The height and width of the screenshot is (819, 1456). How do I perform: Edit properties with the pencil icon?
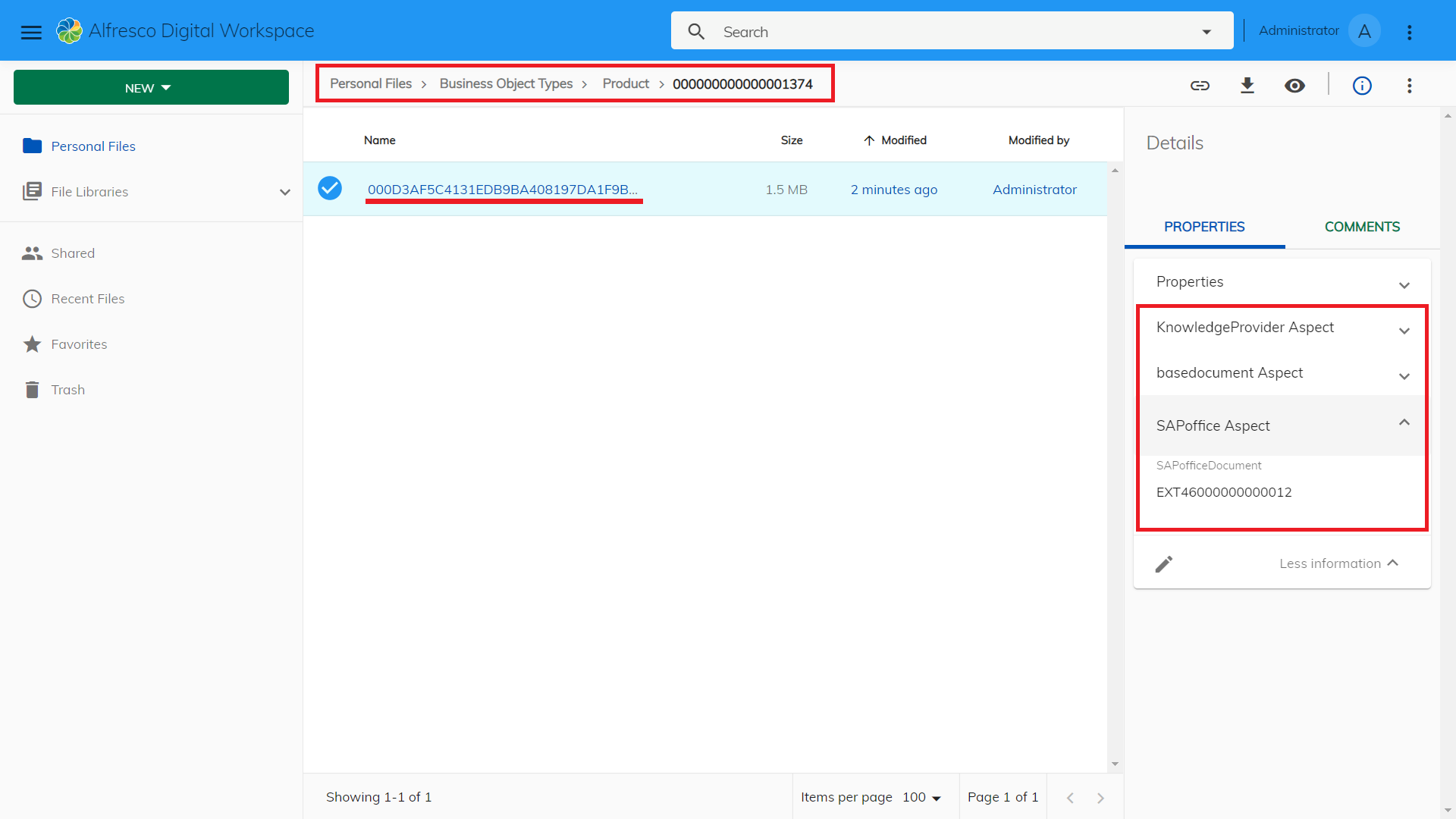pyautogui.click(x=1165, y=563)
